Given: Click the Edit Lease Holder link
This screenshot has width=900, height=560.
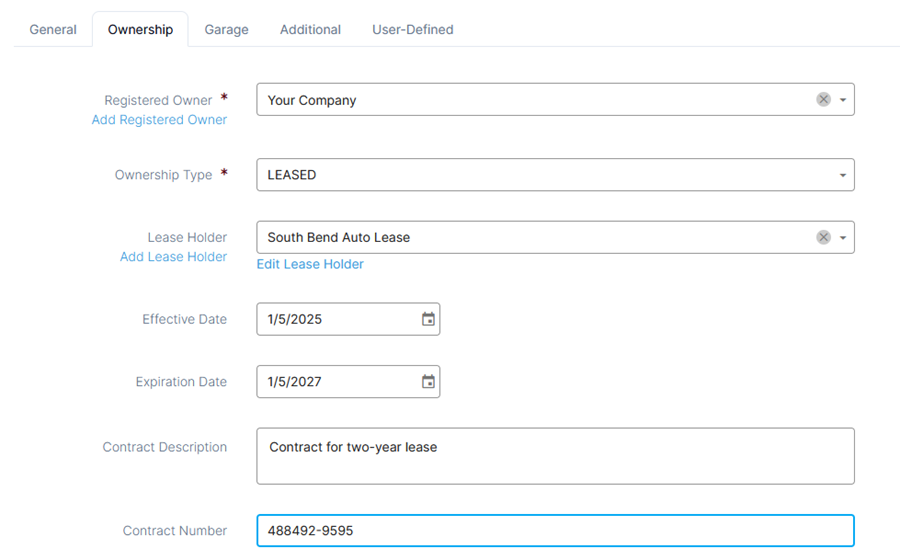Looking at the screenshot, I should click(310, 264).
